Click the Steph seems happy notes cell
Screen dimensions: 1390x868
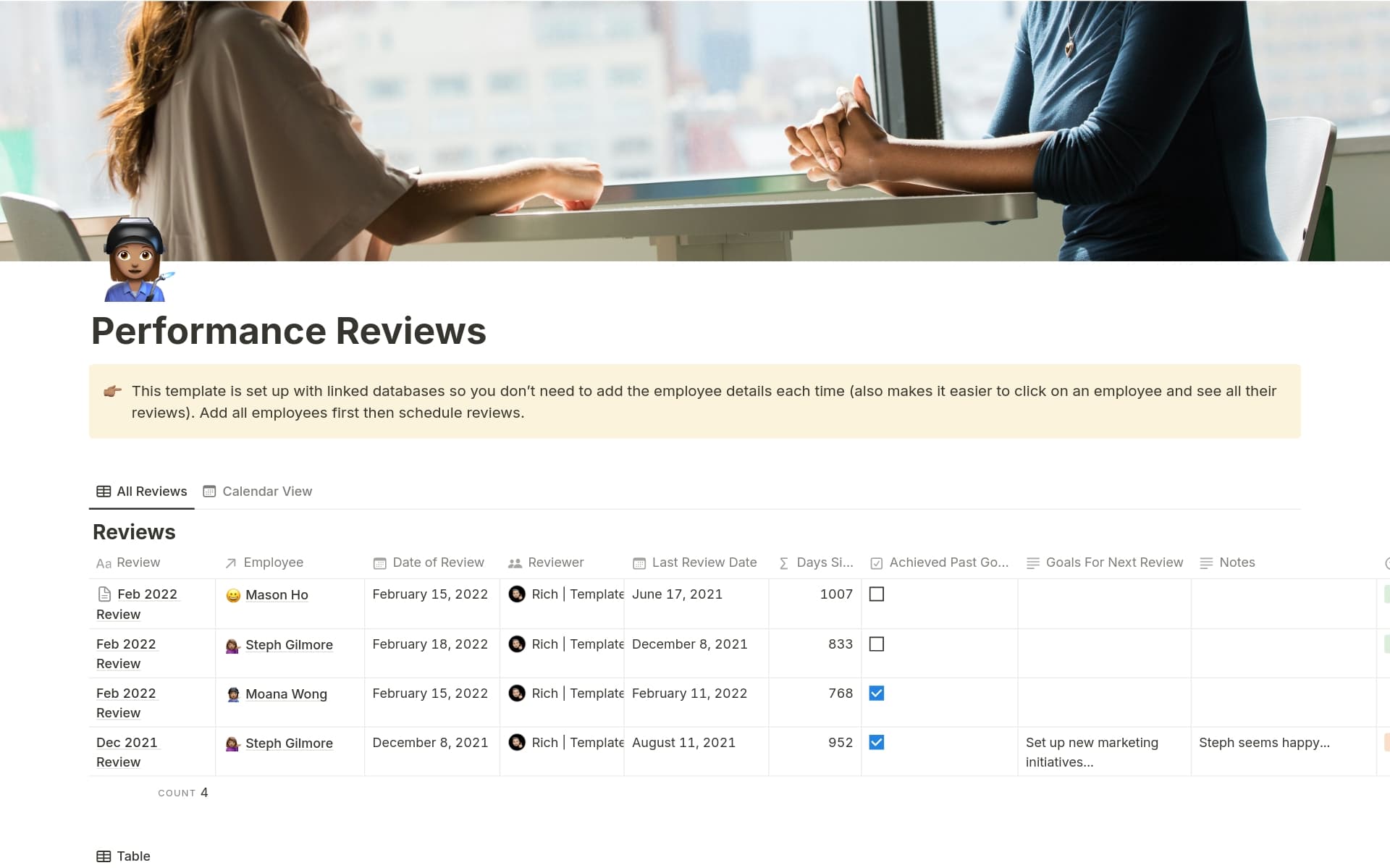click(1264, 743)
